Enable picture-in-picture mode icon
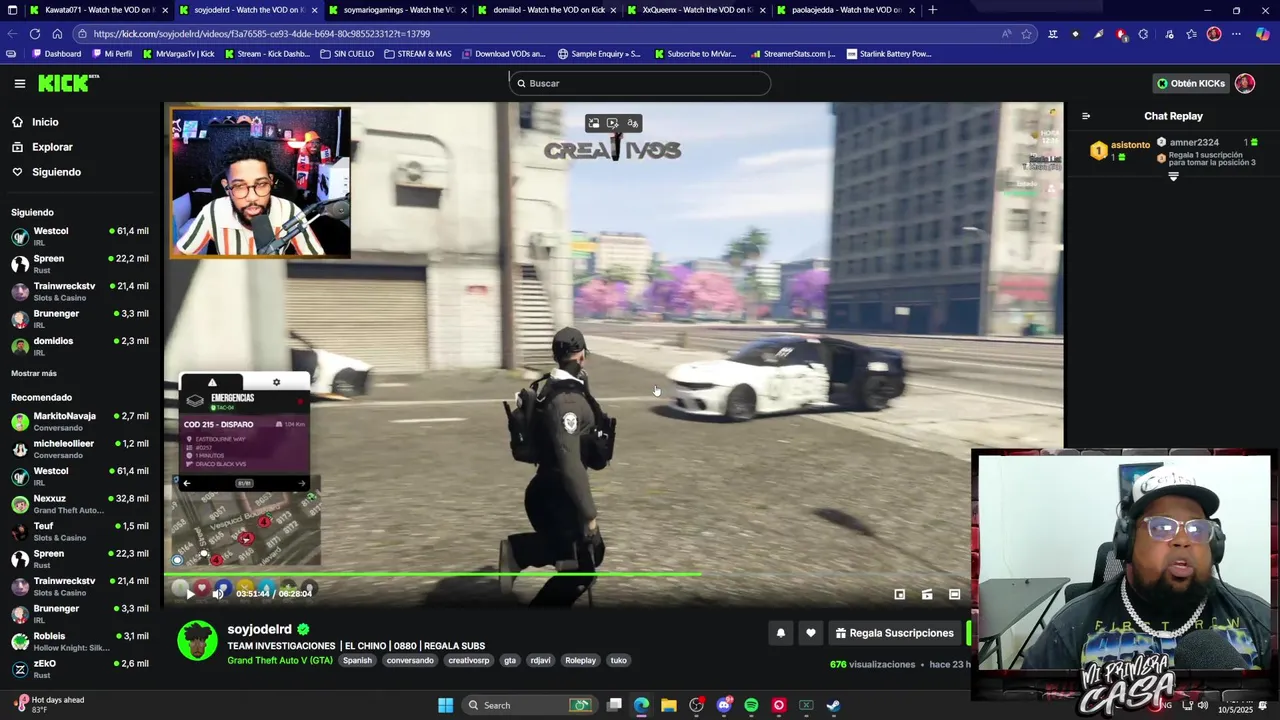1280x720 pixels. 899,594
